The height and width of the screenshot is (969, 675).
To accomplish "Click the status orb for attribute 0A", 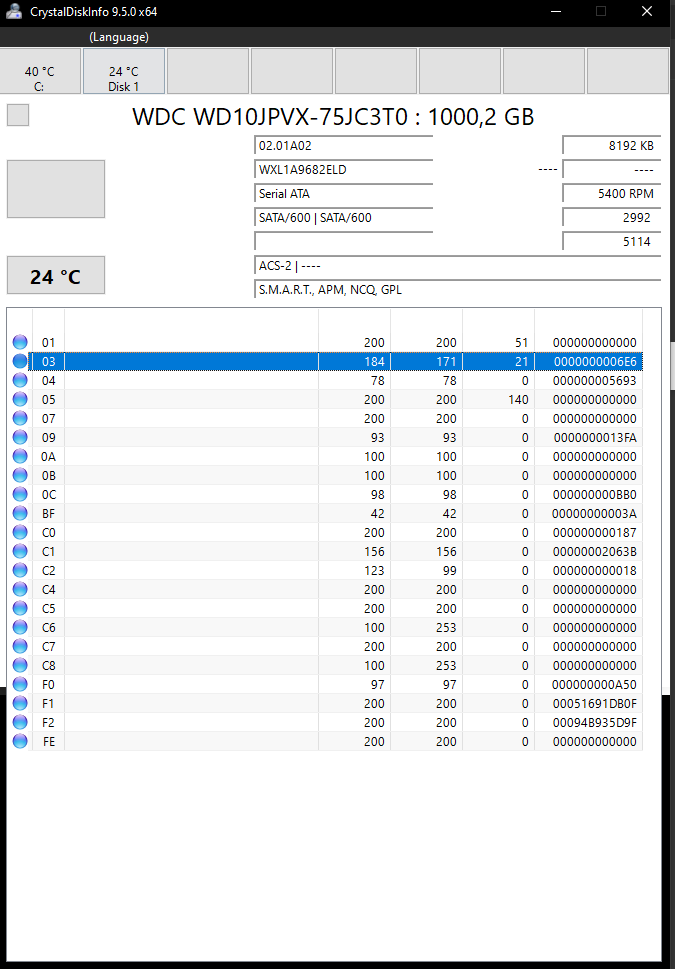I will [x=20, y=456].
